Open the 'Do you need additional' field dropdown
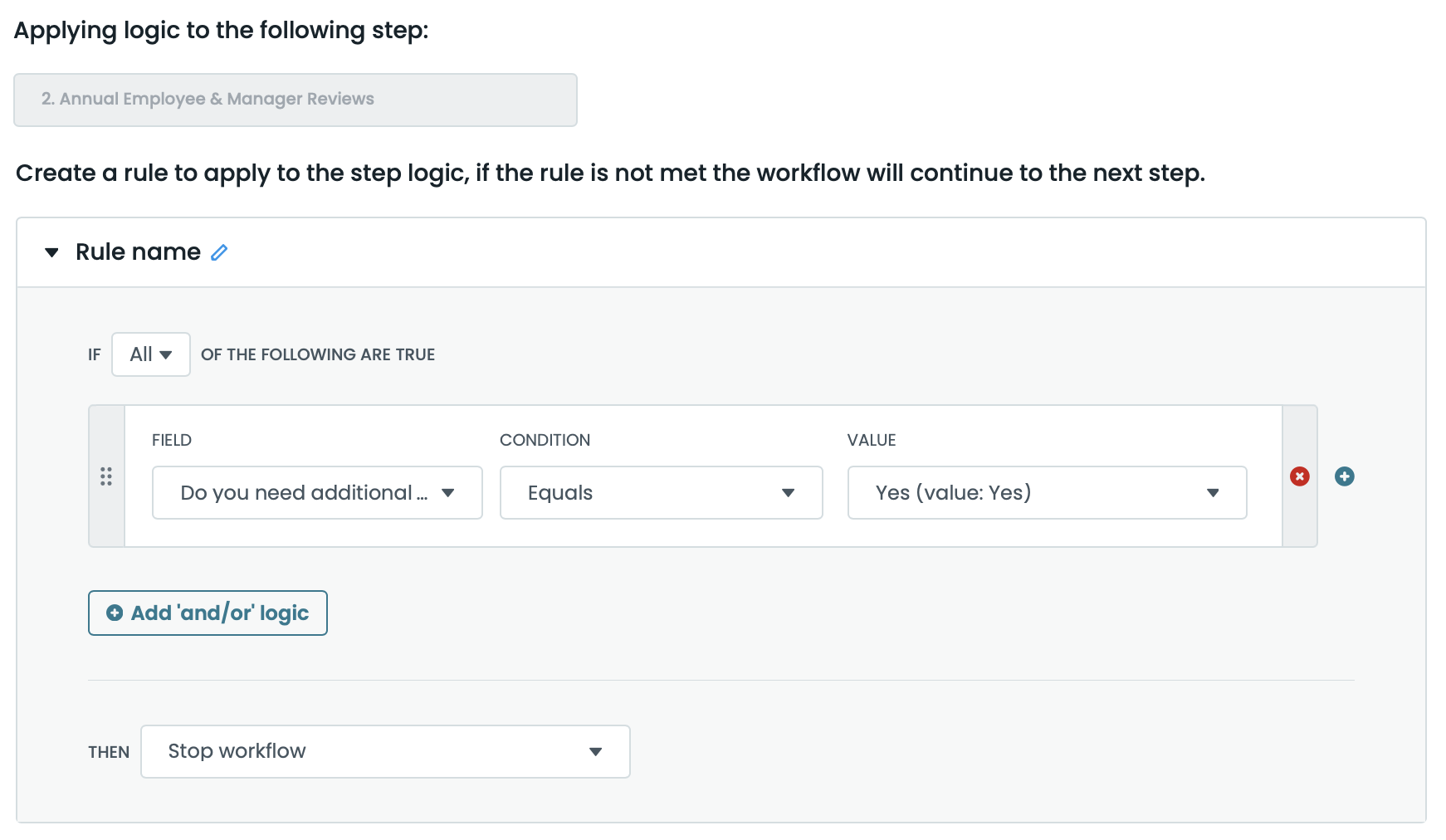 click(x=316, y=493)
